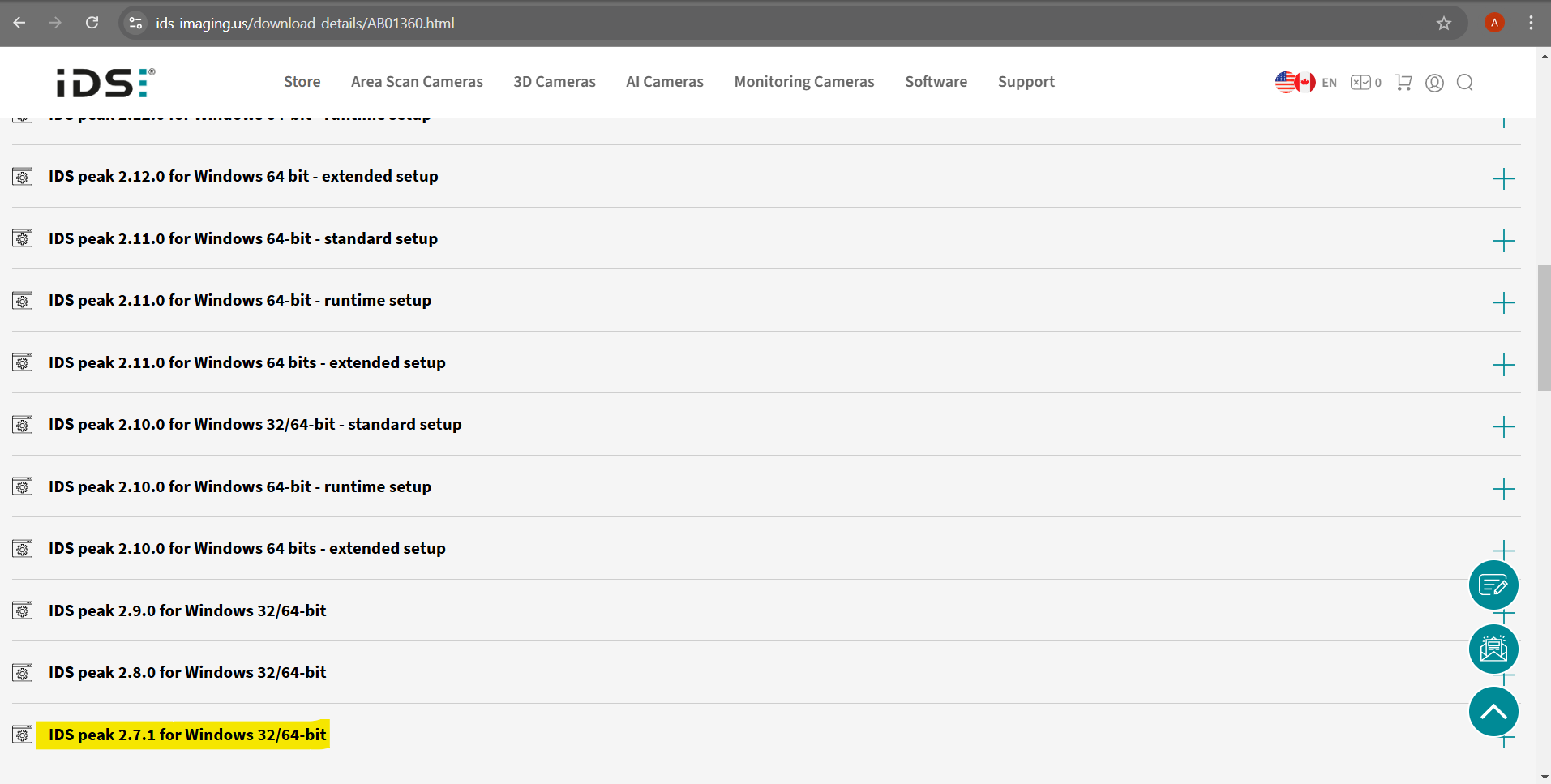Click software icon beside 2.10.0 extended setup

point(23,549)
